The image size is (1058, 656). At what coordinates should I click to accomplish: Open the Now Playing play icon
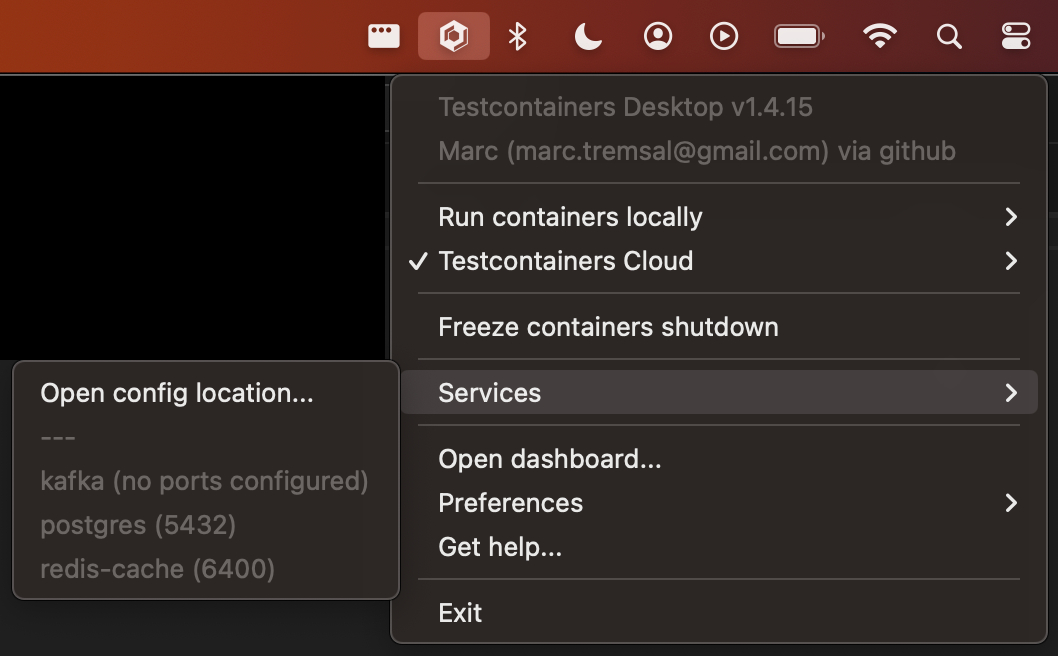[x=723, y=37]
